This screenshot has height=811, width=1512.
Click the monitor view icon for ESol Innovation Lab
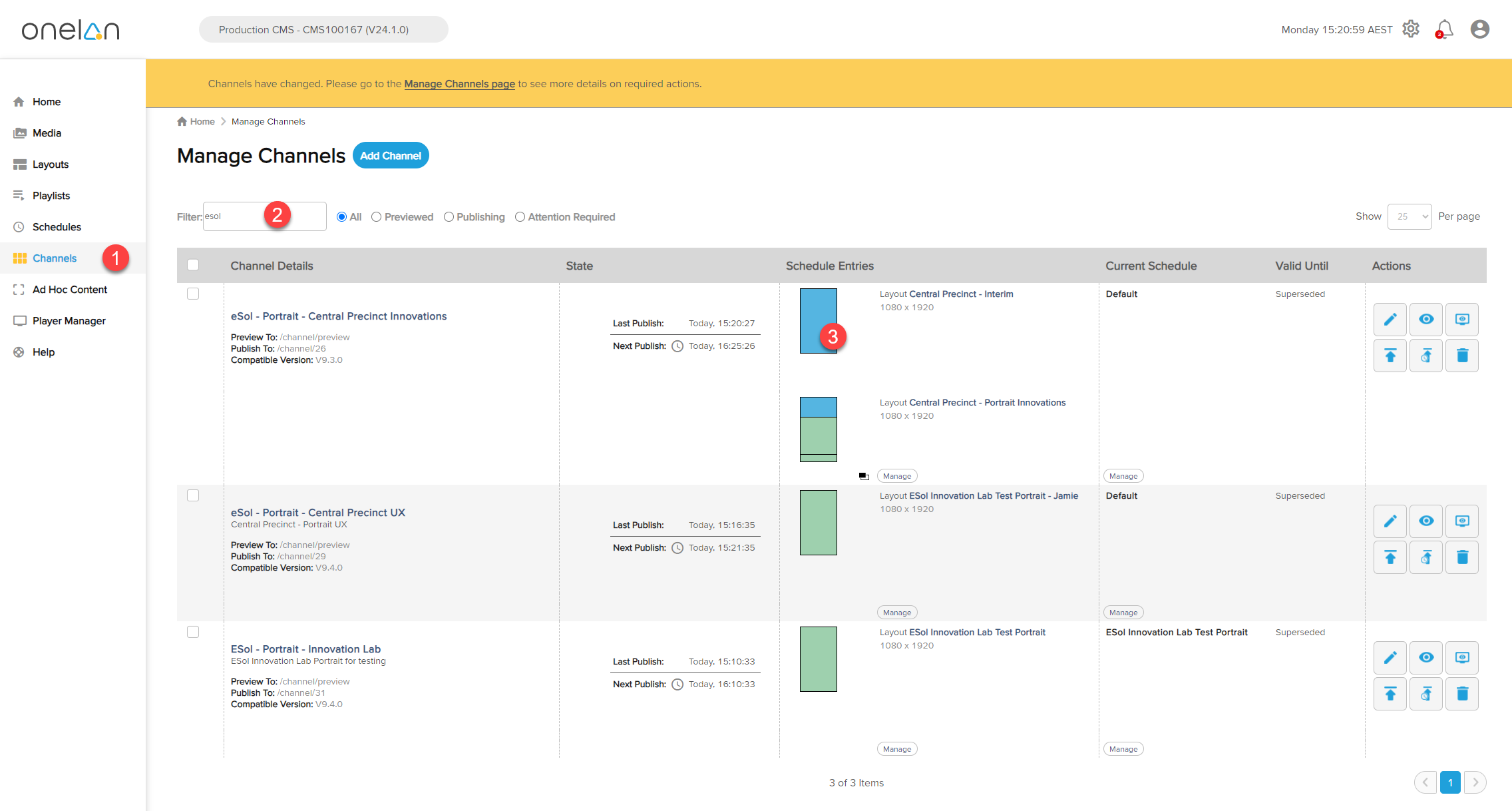(1461, 658)
